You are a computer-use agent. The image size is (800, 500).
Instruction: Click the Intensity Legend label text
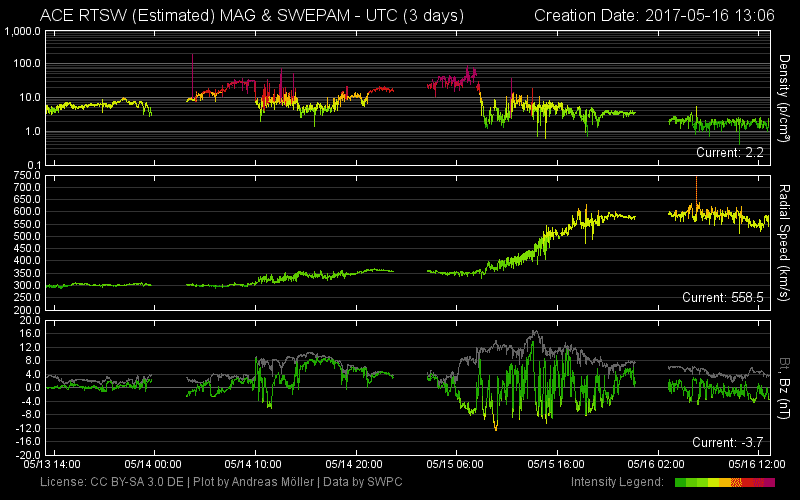pos(619,483)
